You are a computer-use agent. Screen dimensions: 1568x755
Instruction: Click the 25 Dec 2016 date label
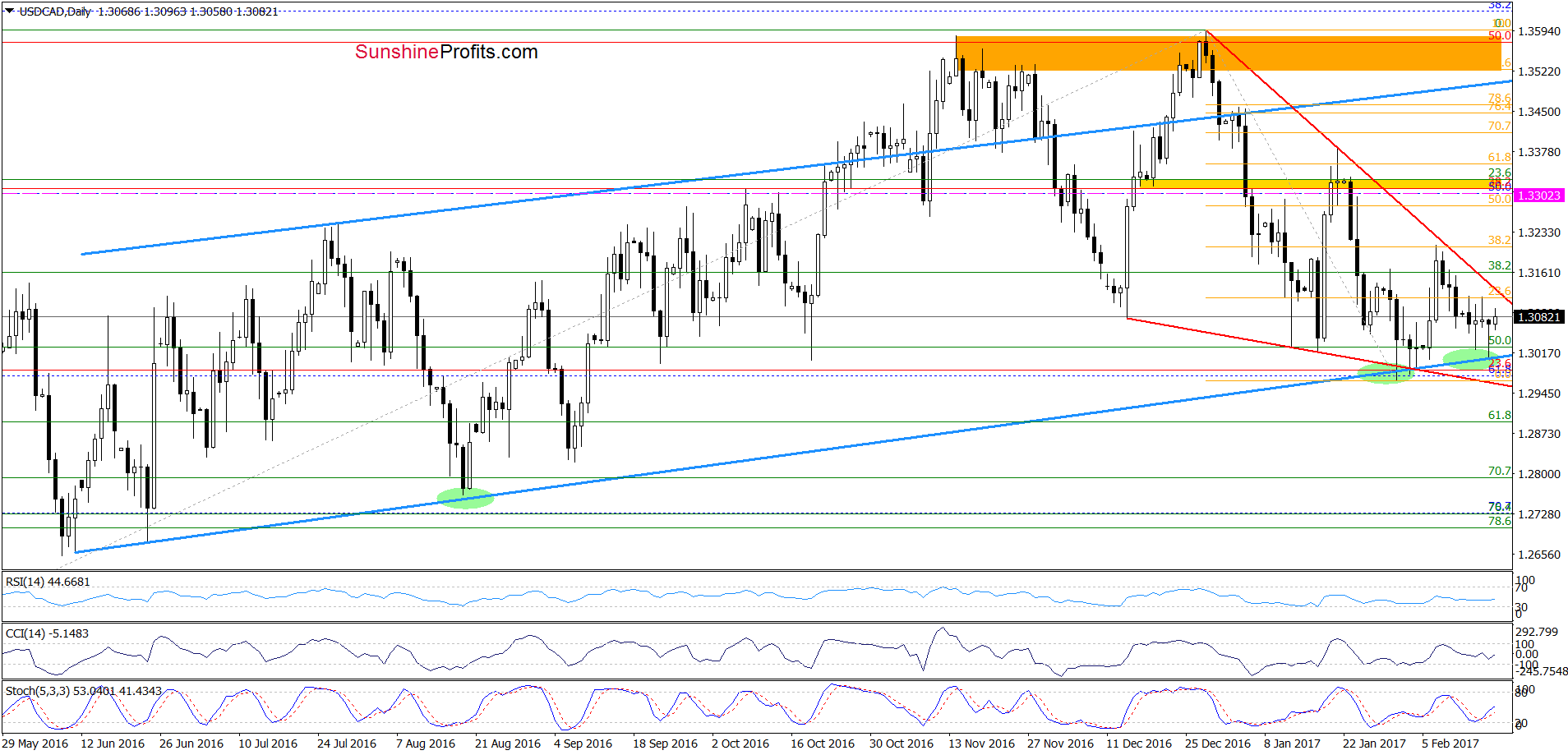pyautogui.click(x=1218, y=743)
